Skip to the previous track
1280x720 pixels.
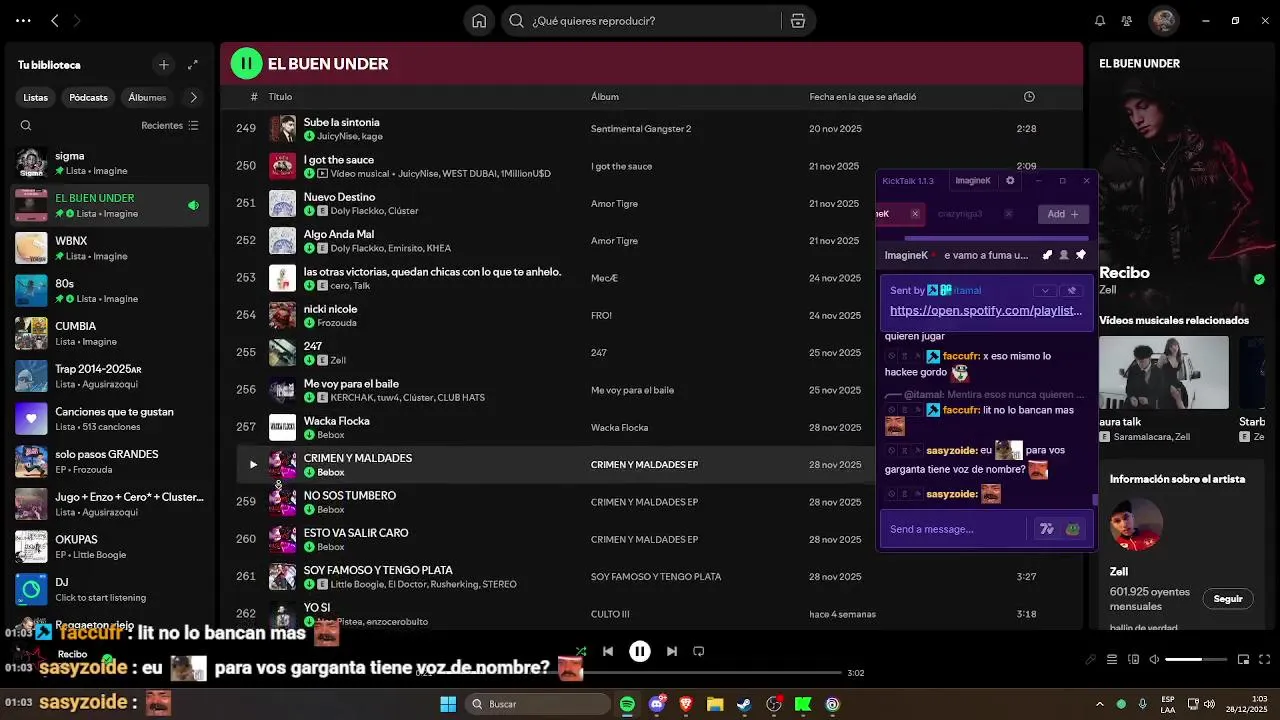click(607, 652)
